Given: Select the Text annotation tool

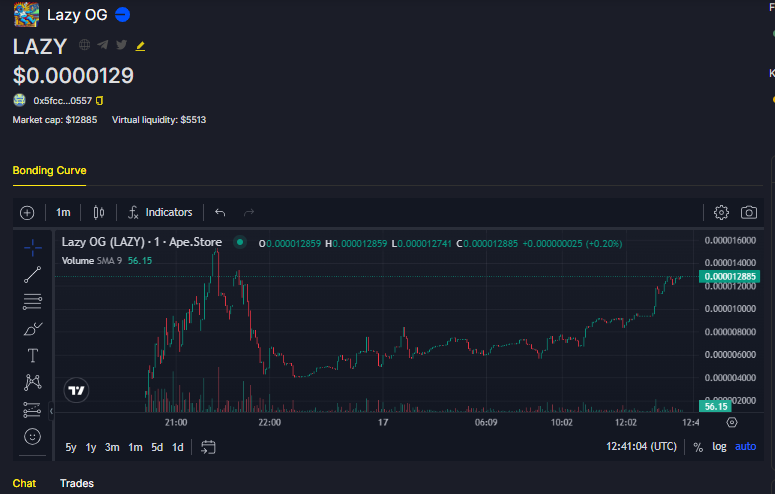Looking at the screenshot, I should point(33,355).
